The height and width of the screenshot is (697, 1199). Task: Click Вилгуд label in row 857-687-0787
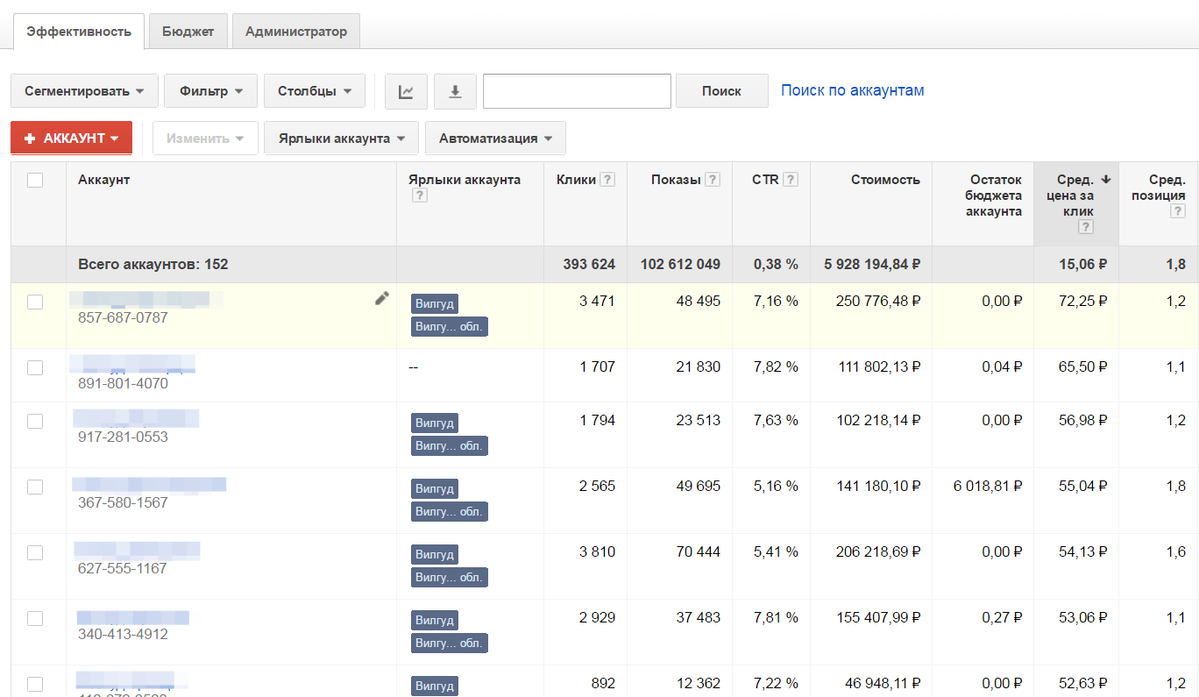(434, 303)
